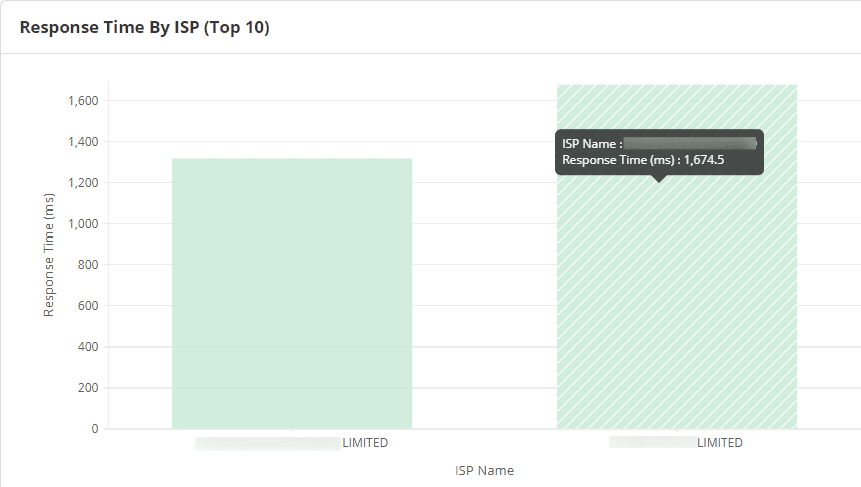Click the 1,400 y-axis tick label
861x487 pixels.
82,142
